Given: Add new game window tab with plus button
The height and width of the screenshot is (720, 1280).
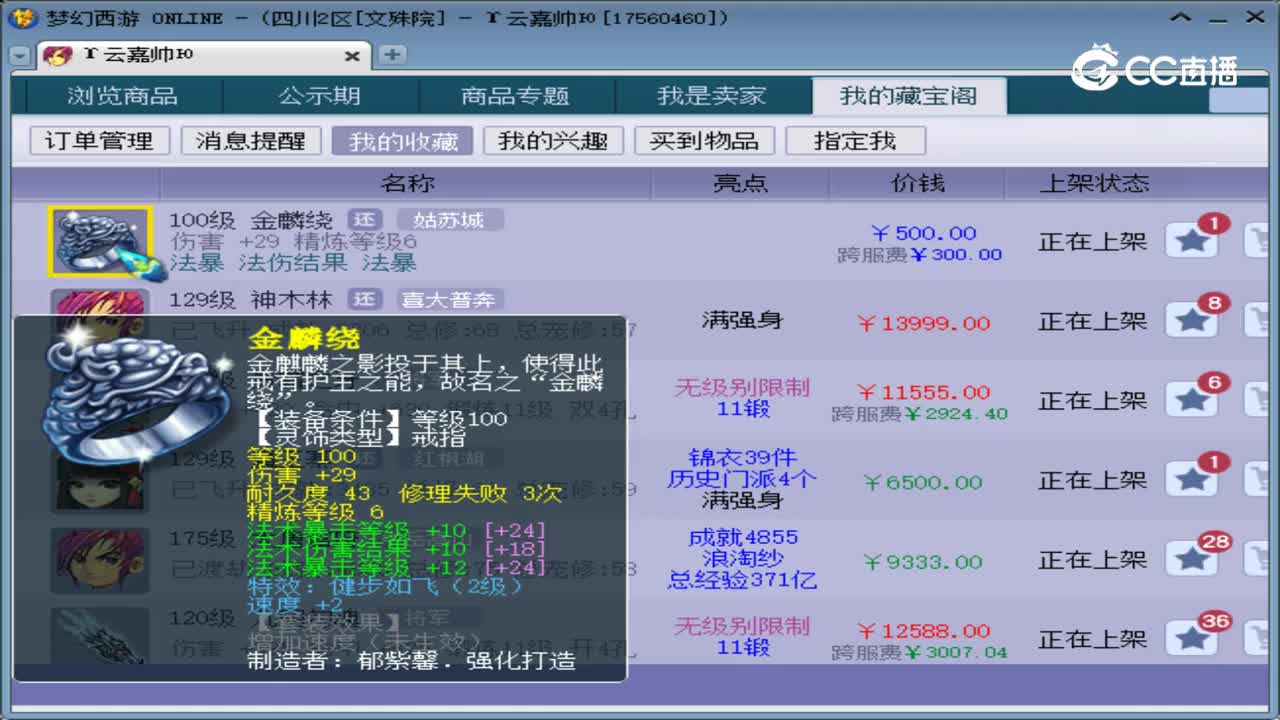Looking at the screenshot, I should click(x=392, y=55).
